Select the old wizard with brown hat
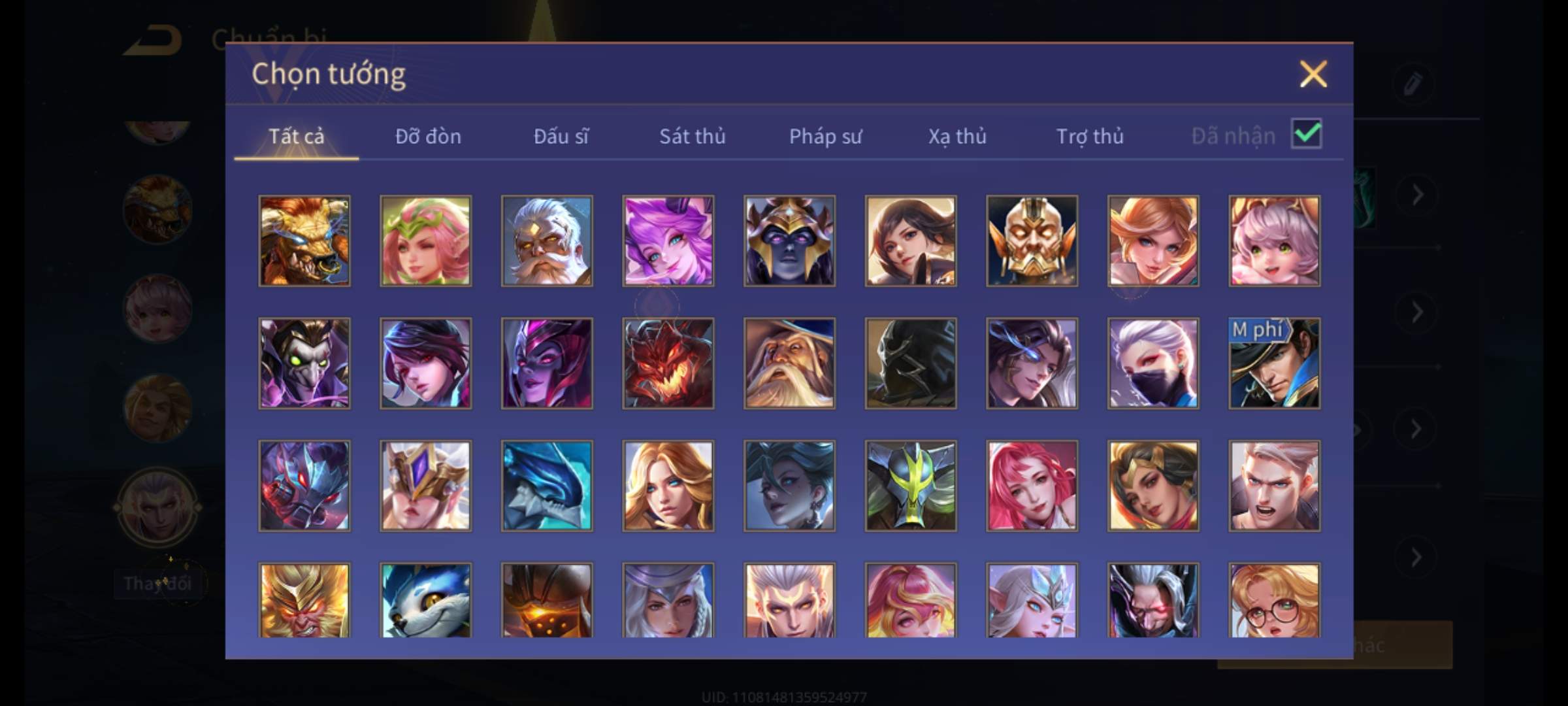The height and width of the screenshot is (706, 1568). click(x=789, y=363)
